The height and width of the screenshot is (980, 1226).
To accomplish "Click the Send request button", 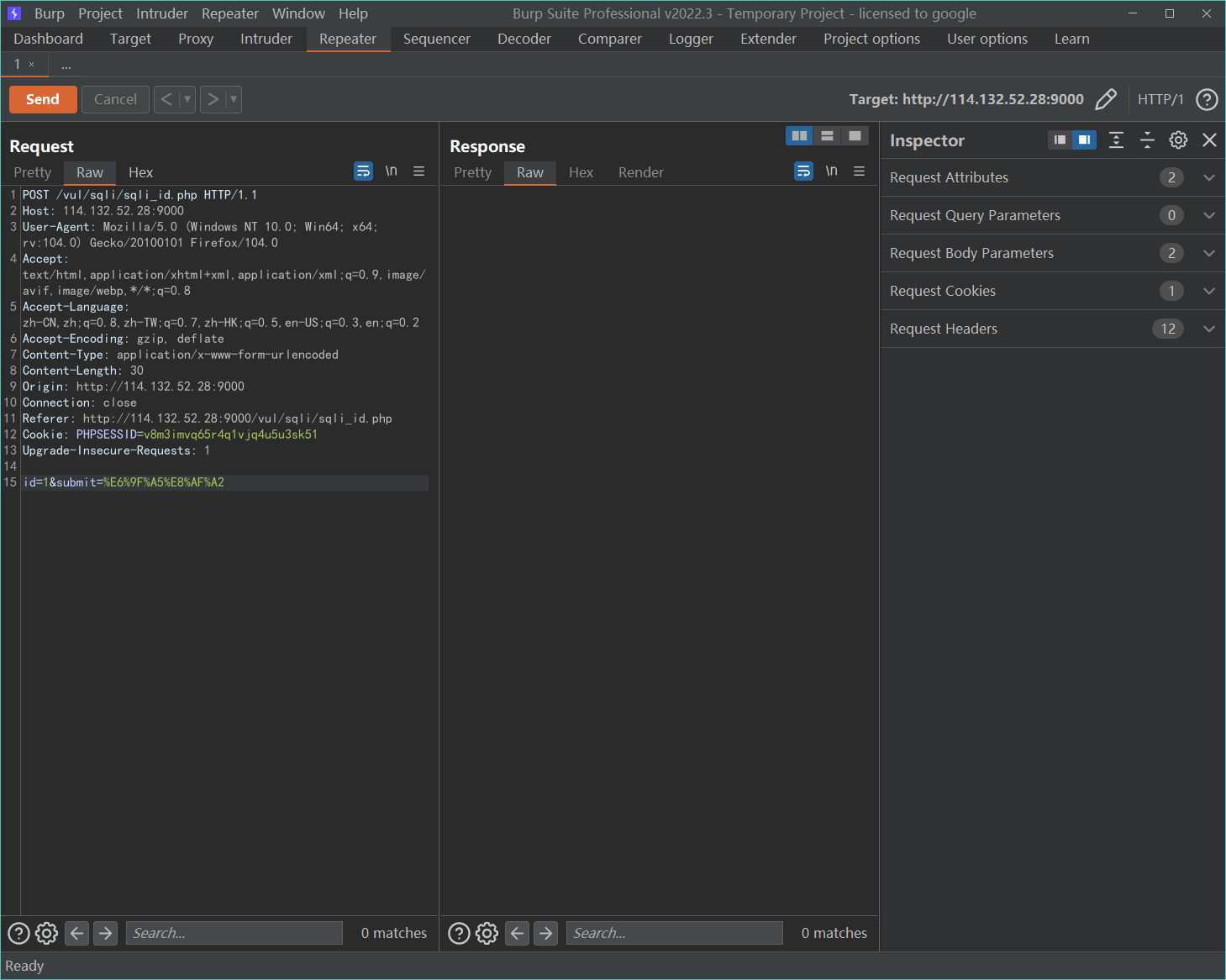I will click(x=43, y=99).
